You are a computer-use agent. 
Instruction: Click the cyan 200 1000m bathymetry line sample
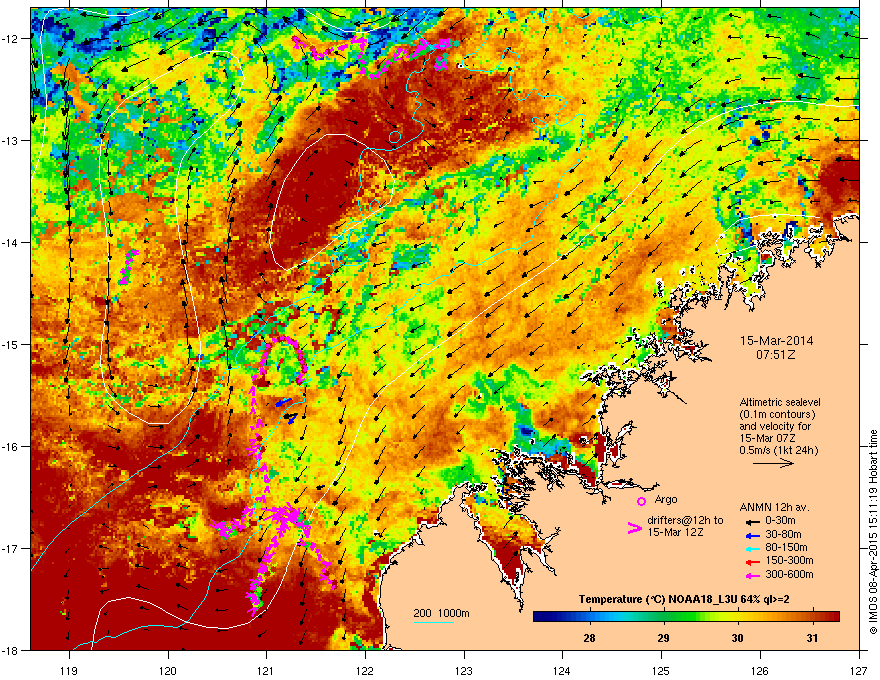(433, 622)
